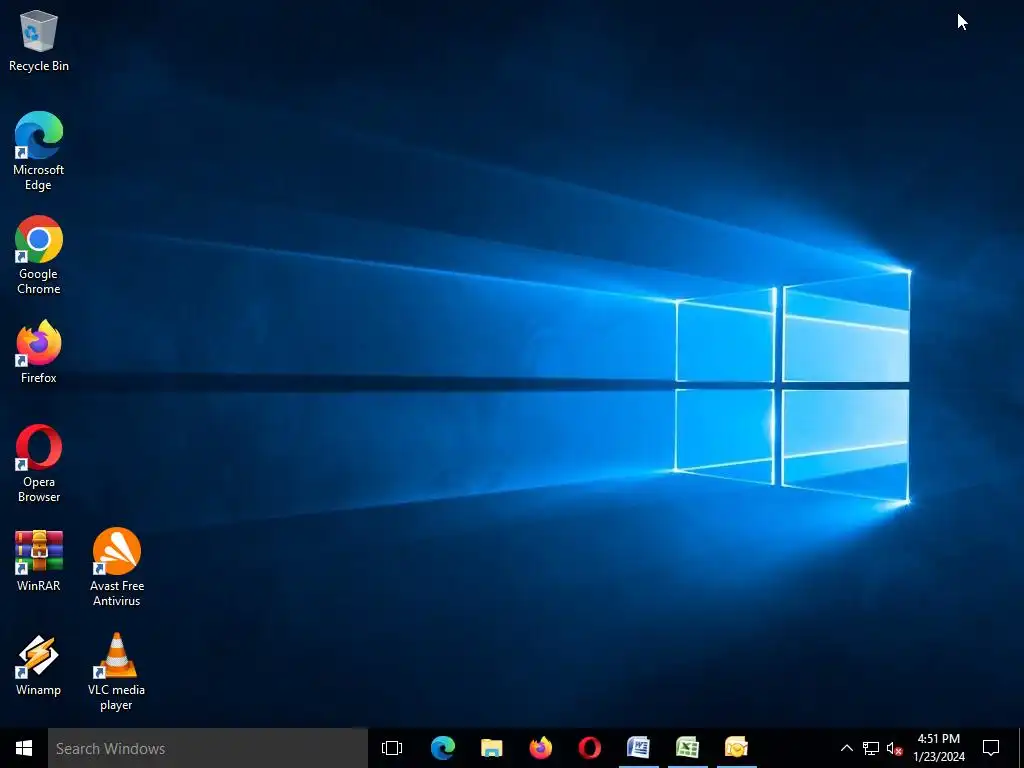
Task: Open the Windows Start menu
Action: (x=24, y=748)
